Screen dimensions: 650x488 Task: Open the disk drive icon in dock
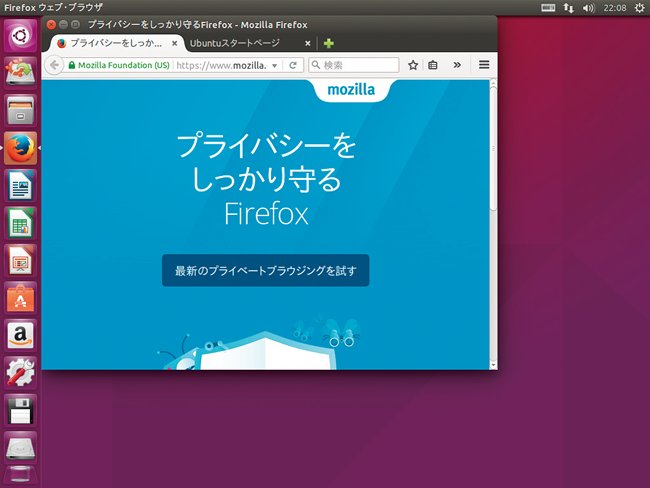20,448
